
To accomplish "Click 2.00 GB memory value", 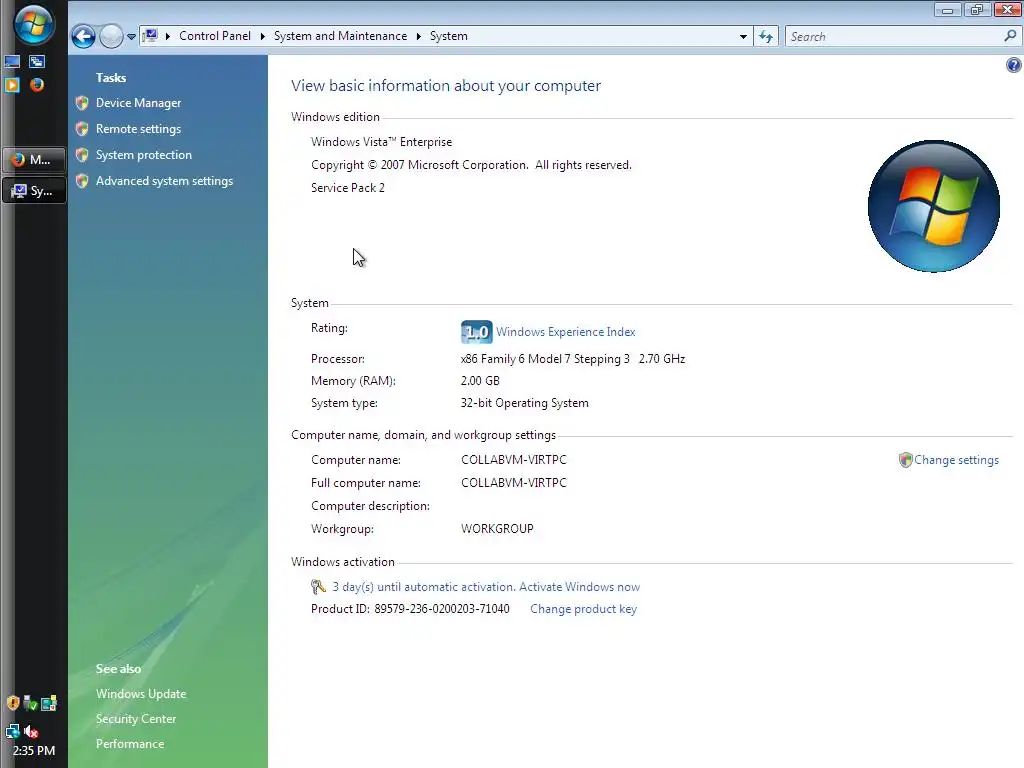I will [x=480, y=381].
